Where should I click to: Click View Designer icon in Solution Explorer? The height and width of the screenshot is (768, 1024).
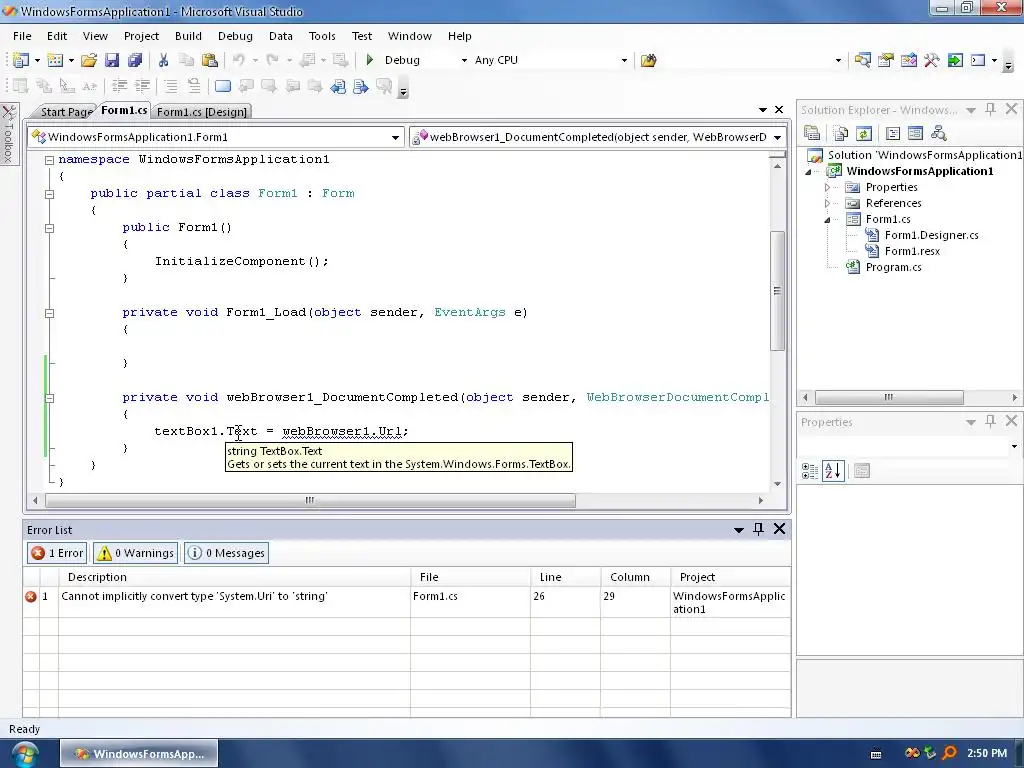[x=915, y=133]
